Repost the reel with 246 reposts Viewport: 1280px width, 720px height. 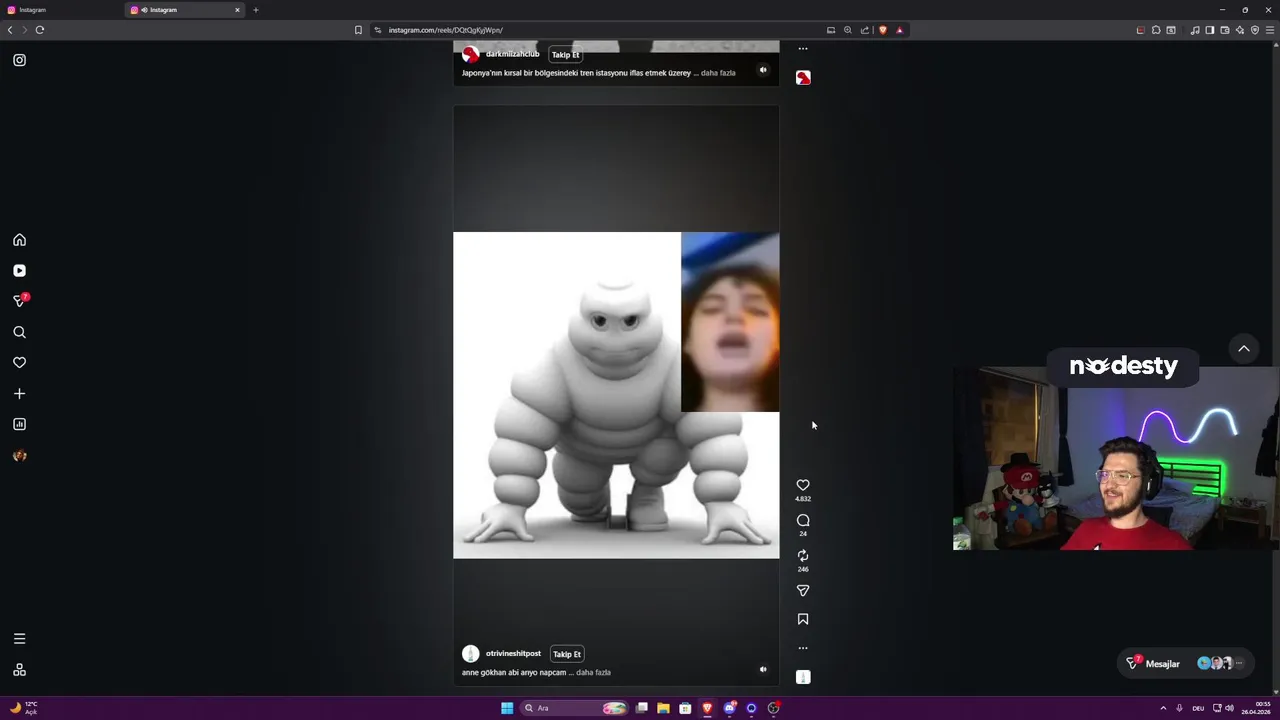coord(803,556)
